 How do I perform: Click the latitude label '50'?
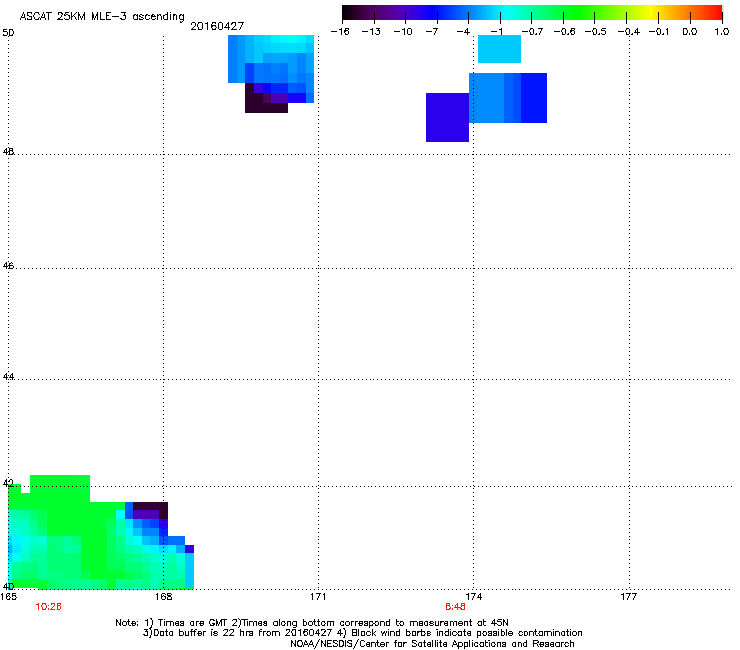point(8,33)
